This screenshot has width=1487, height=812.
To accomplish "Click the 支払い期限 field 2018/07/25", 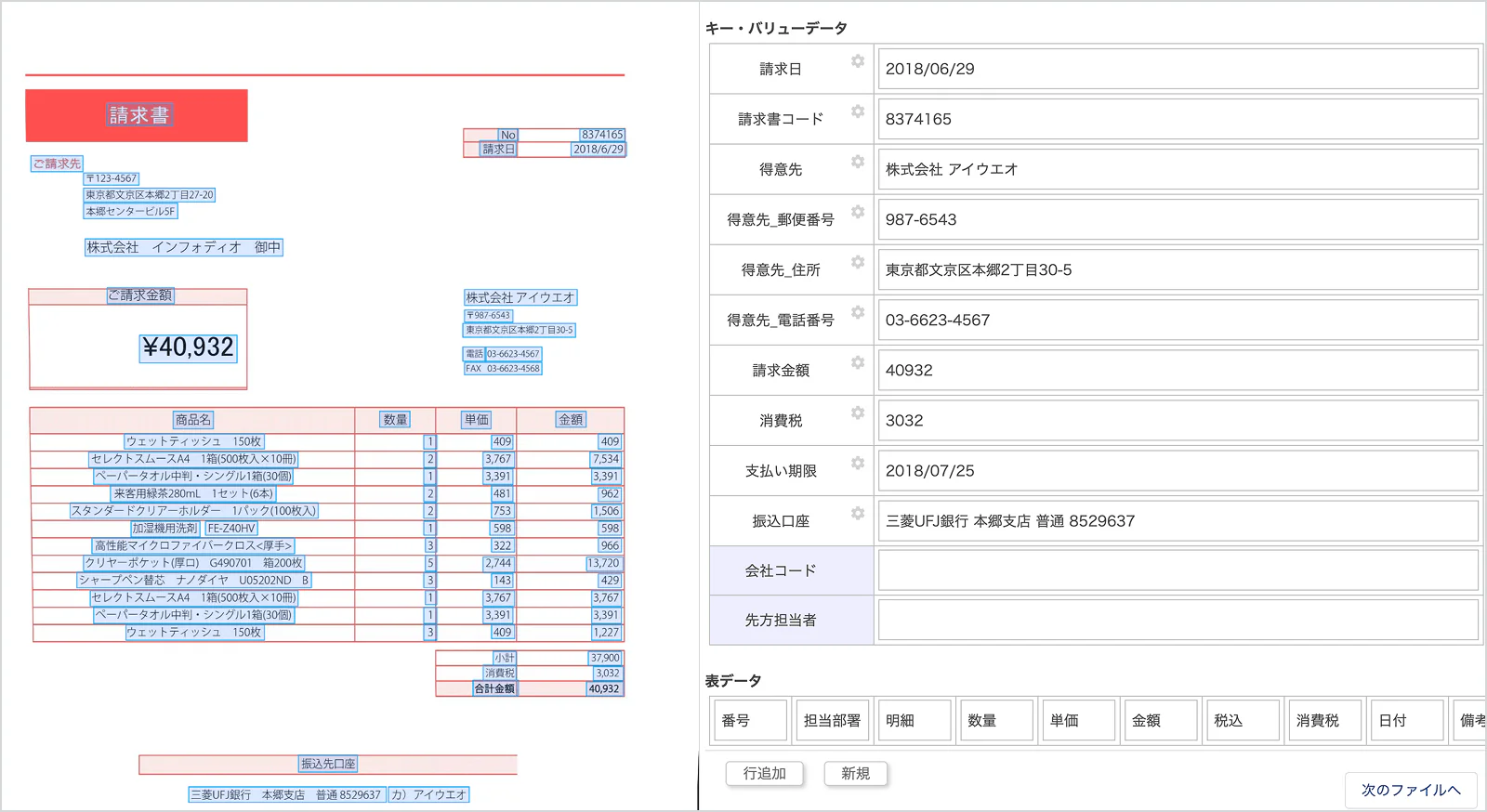I will [x=1178, y=470].
